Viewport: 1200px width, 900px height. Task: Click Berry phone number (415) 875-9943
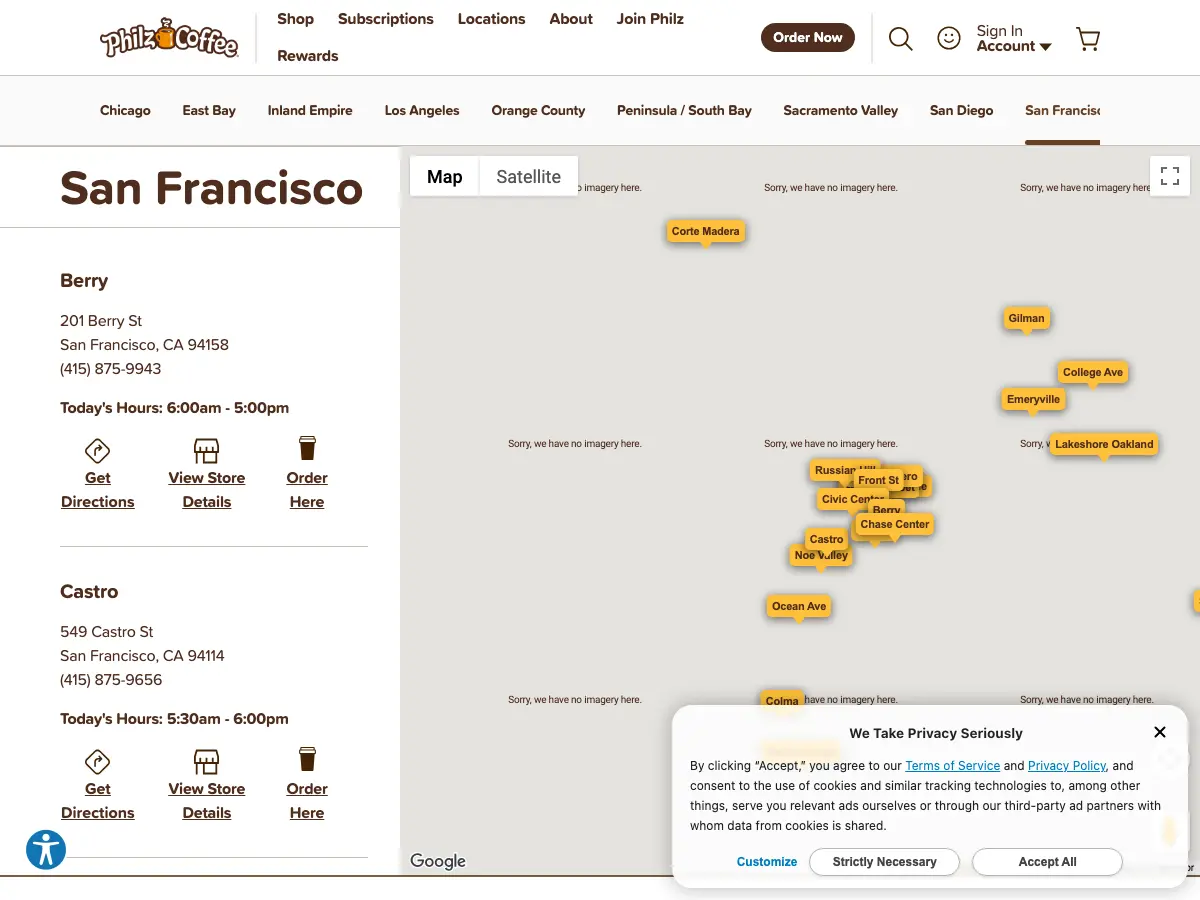pyautogui.click(x=110, y=369)
